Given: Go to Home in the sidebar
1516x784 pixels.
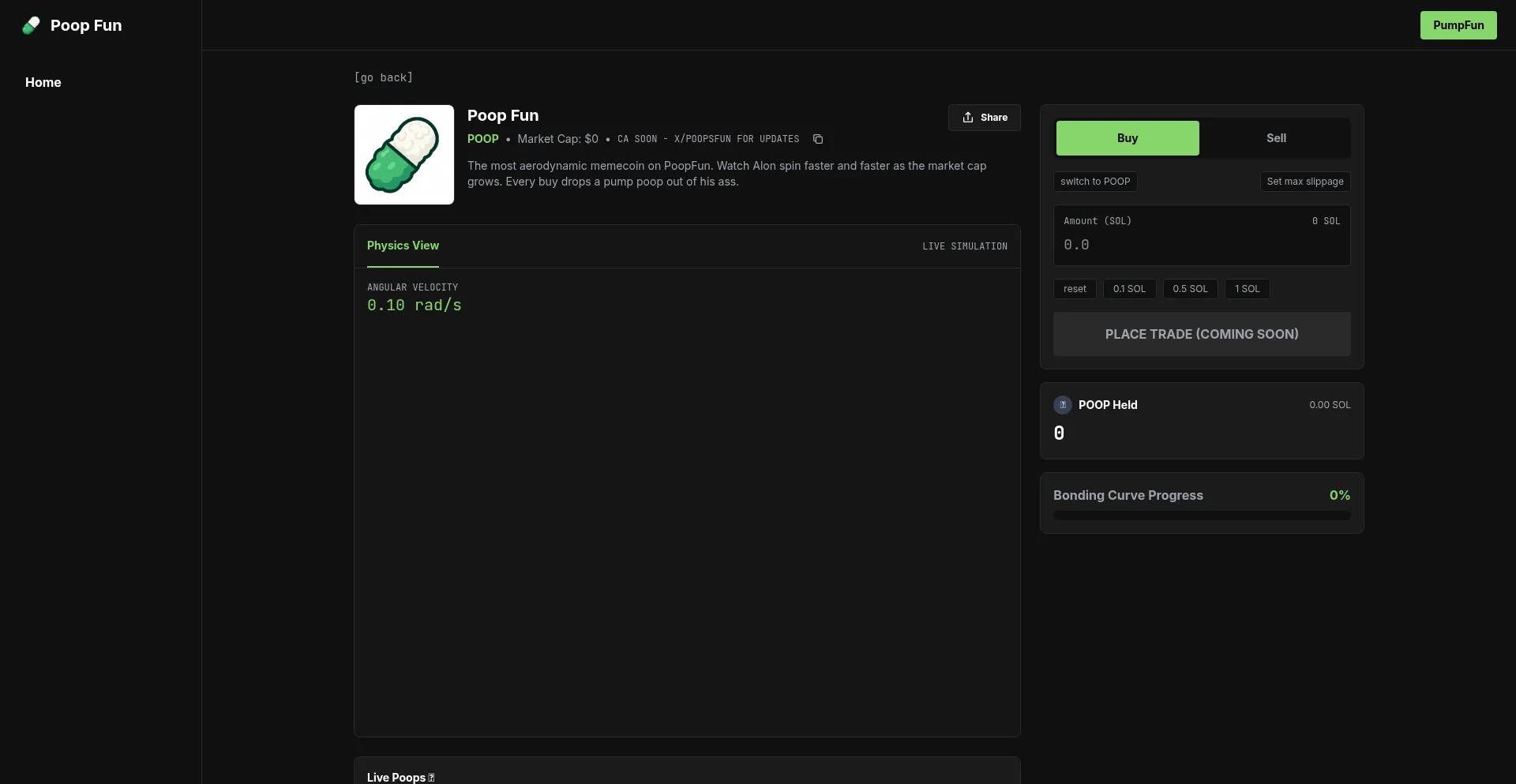Looking at the screenshot, I should coord(43,82).
